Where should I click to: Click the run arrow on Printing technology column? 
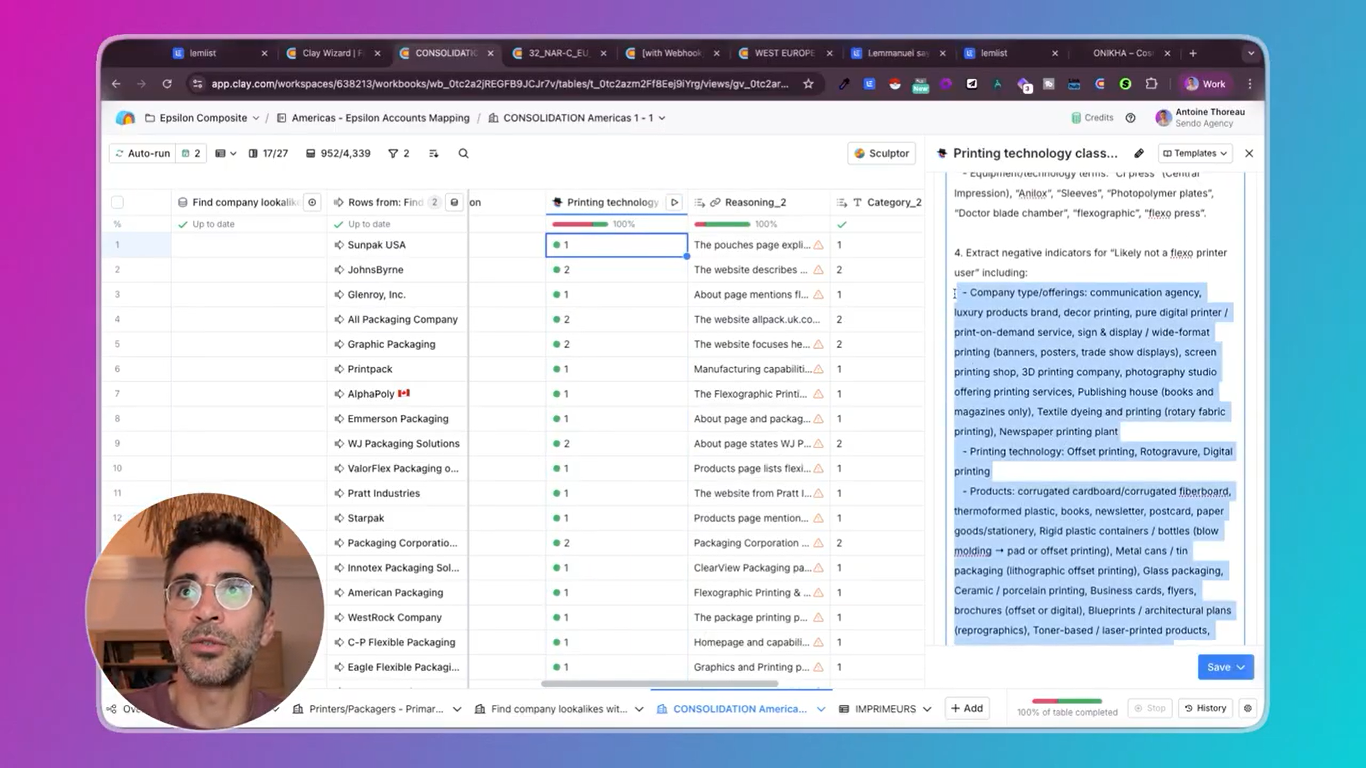(674, 202)
